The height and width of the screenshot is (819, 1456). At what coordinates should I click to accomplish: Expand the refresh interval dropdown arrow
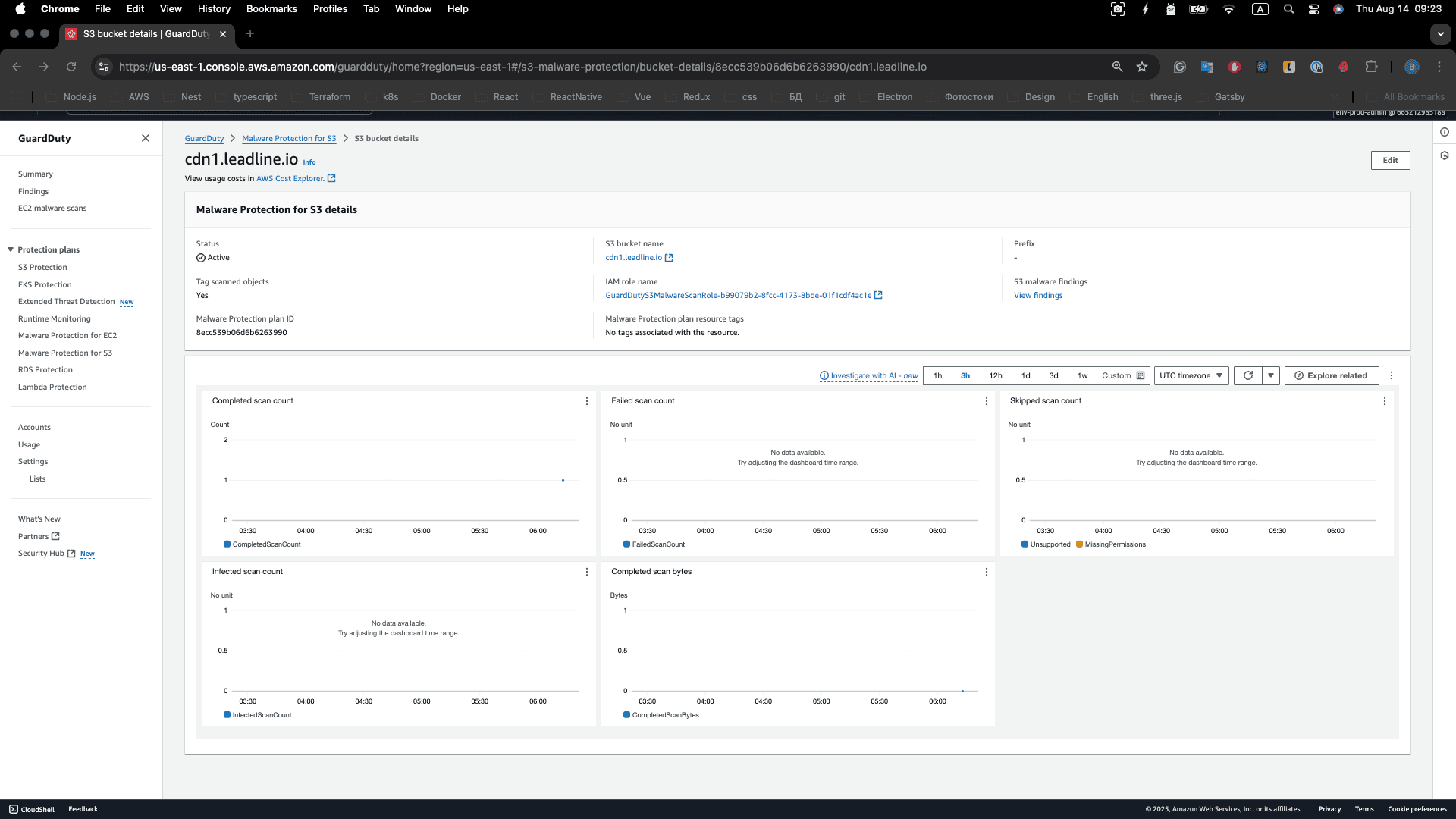[1271, 375]
